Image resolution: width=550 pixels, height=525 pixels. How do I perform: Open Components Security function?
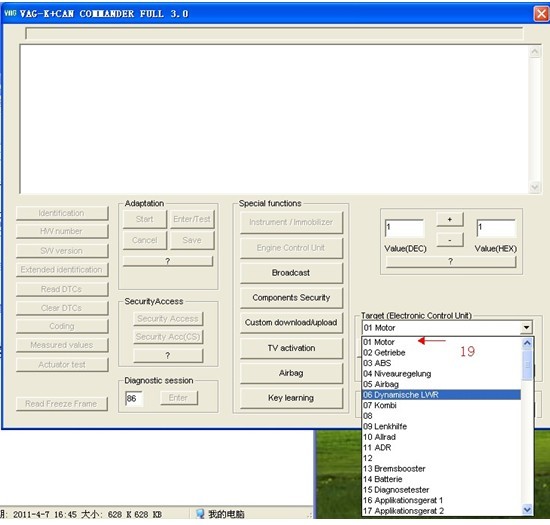pyautogui.click(x=291, y=298)
